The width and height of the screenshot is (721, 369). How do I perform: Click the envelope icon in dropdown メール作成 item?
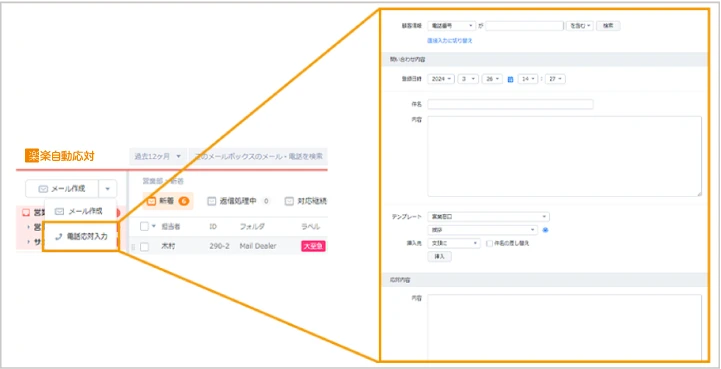pyautogui.click(x=59, y=211)
